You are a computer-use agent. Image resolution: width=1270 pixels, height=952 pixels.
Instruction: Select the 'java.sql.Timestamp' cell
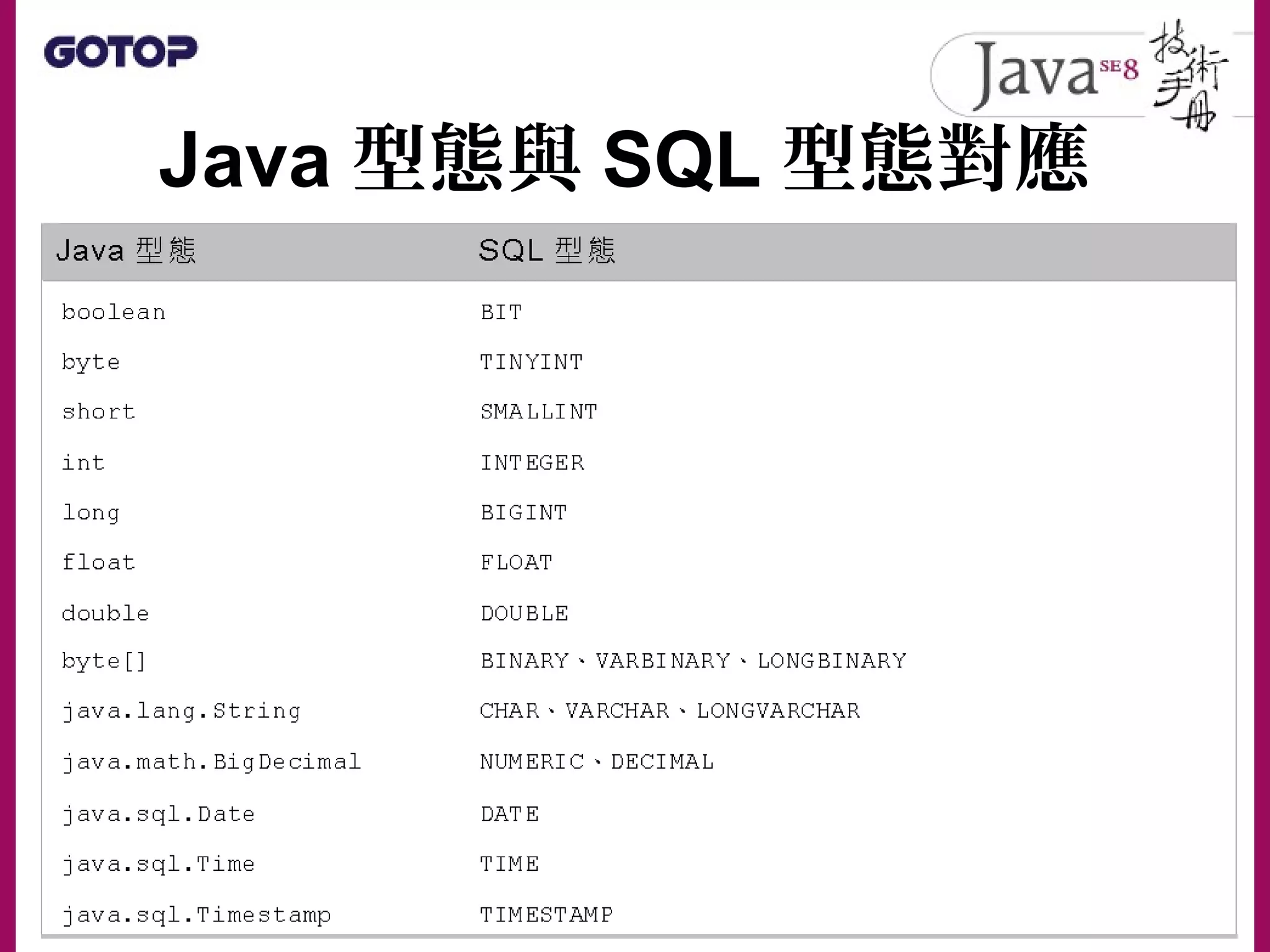(197, 915)
